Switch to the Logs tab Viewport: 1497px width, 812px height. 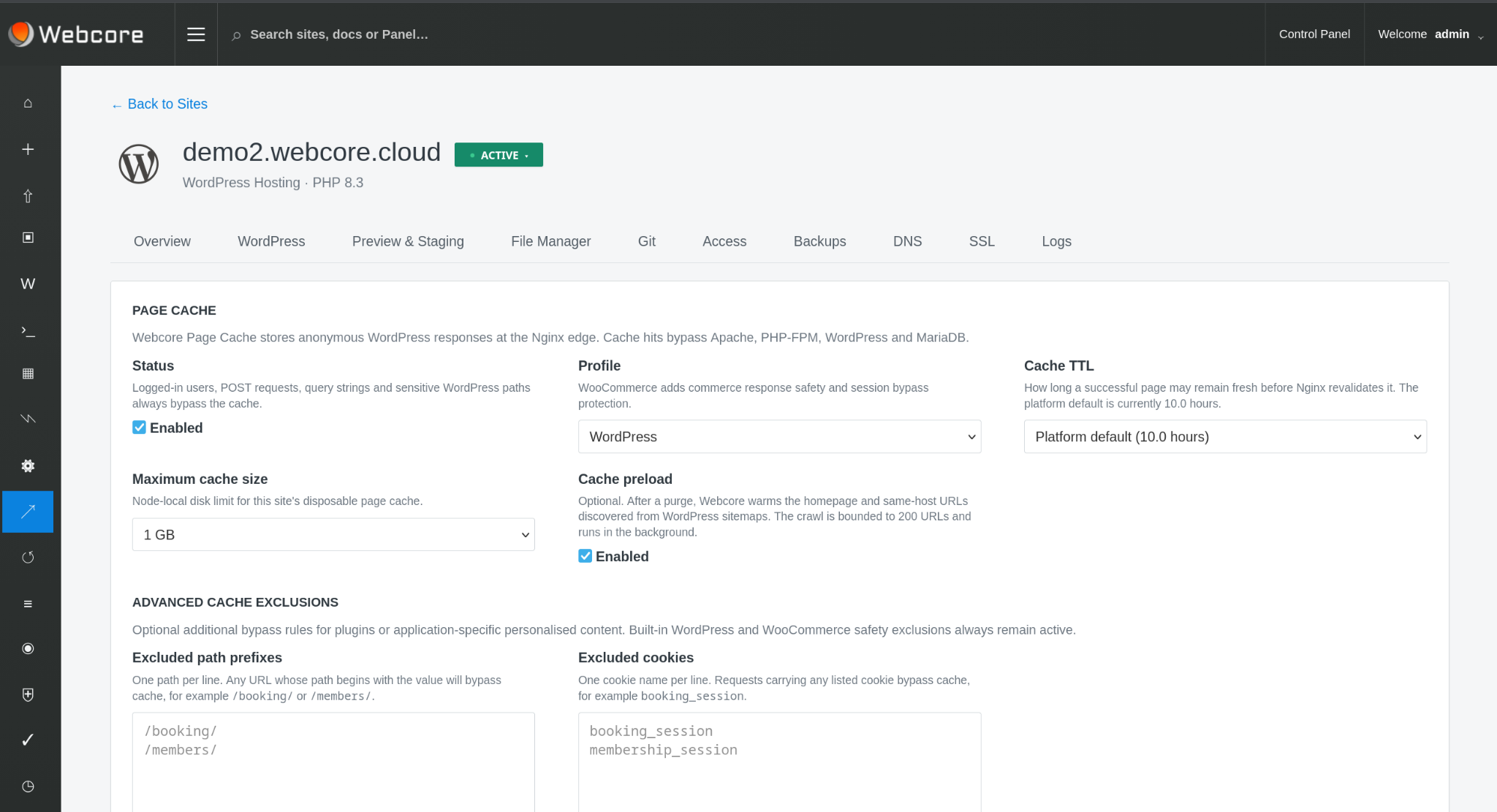tap(1057, 241)
